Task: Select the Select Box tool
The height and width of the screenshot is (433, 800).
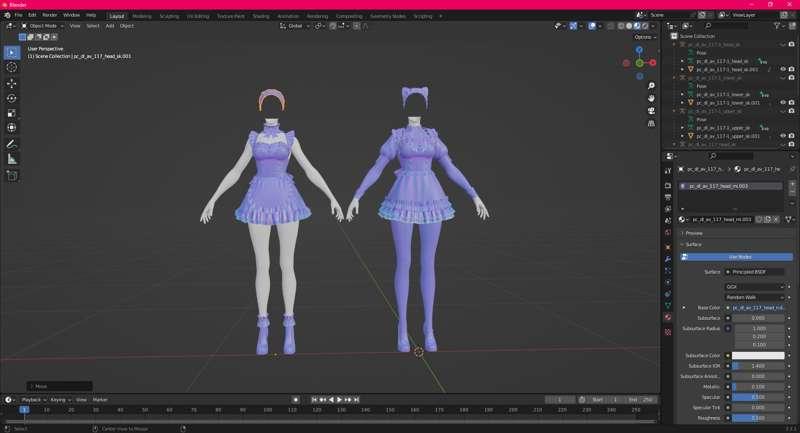Action: pyautogui.click(x=12, y=53)
